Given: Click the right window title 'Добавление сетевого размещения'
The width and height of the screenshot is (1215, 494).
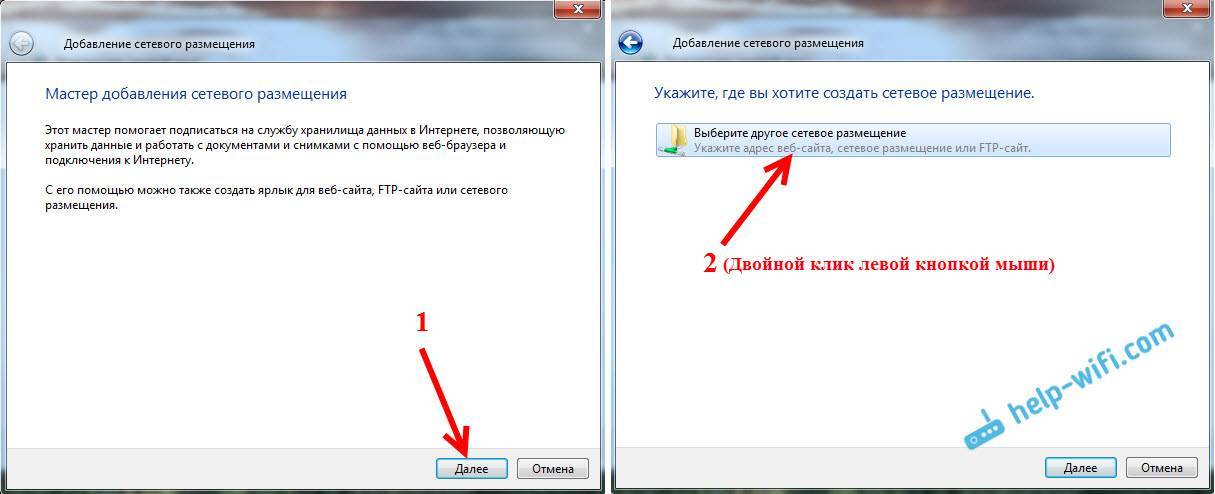Looking at the screenshot, I should click(x=768, y=43).
